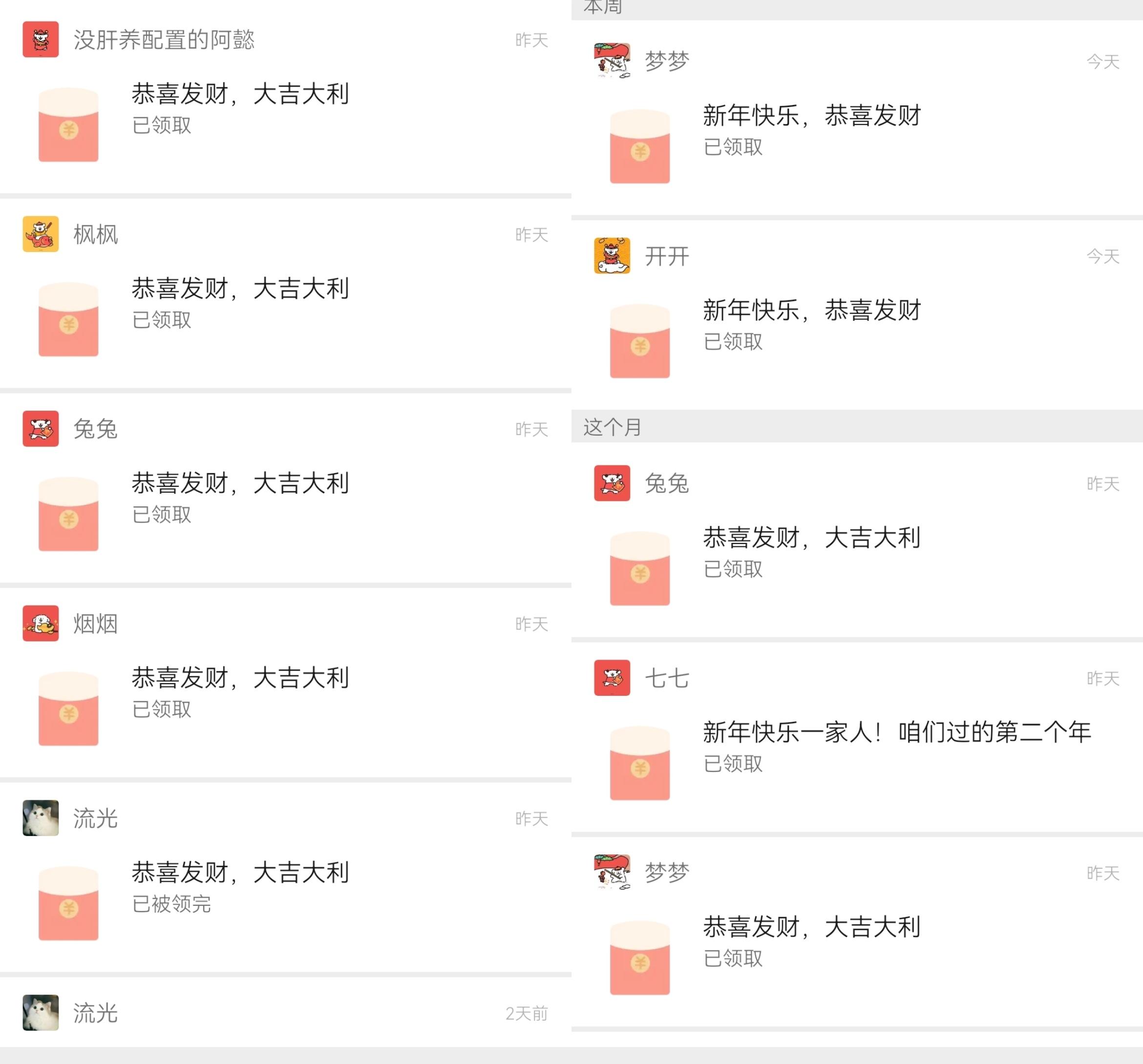Select the name 烟烟
The width and height of the screenshot is (1143, 1064).
coord(95,624)
